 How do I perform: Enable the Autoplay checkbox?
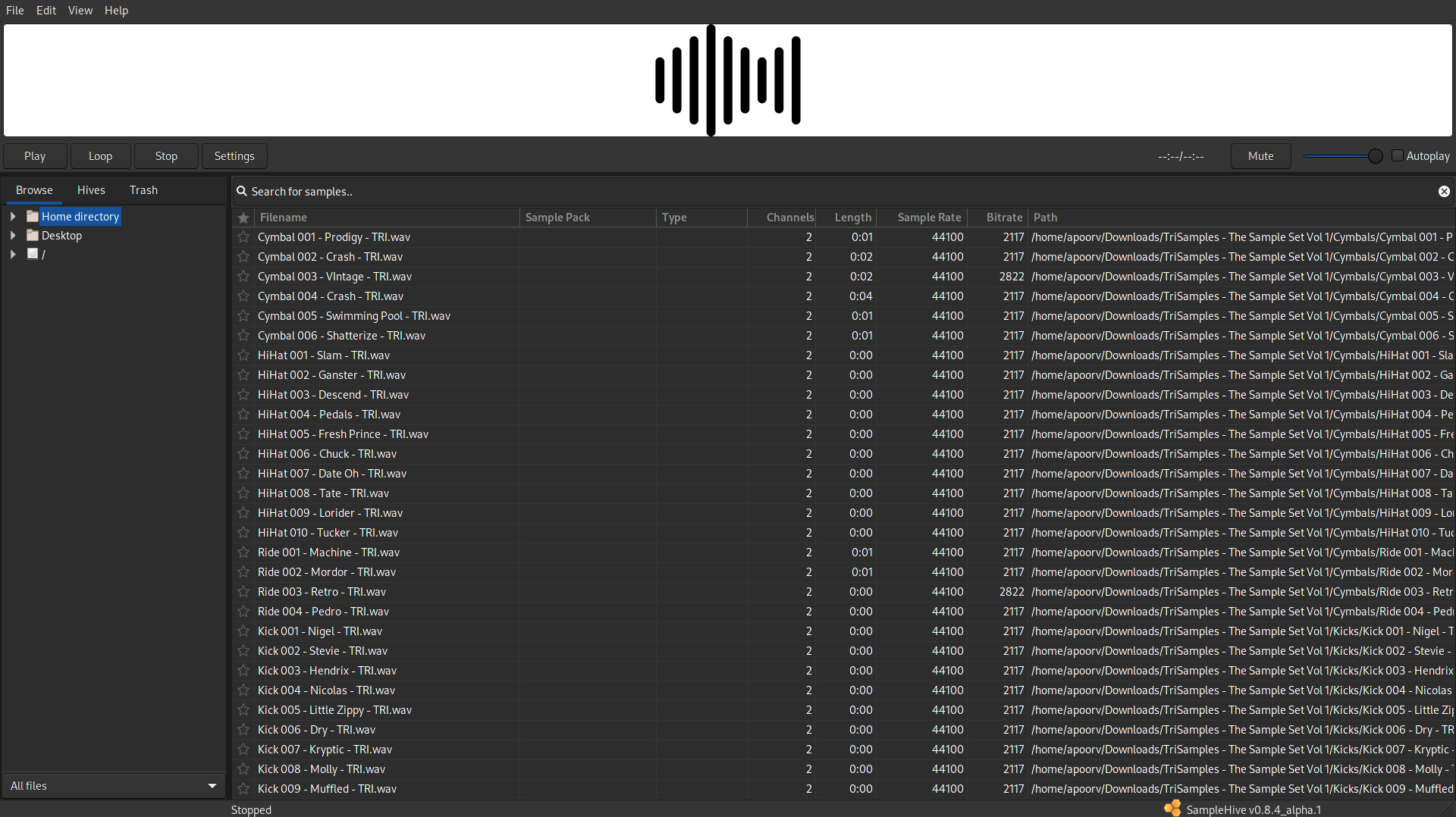click(x=1399, y=155)
